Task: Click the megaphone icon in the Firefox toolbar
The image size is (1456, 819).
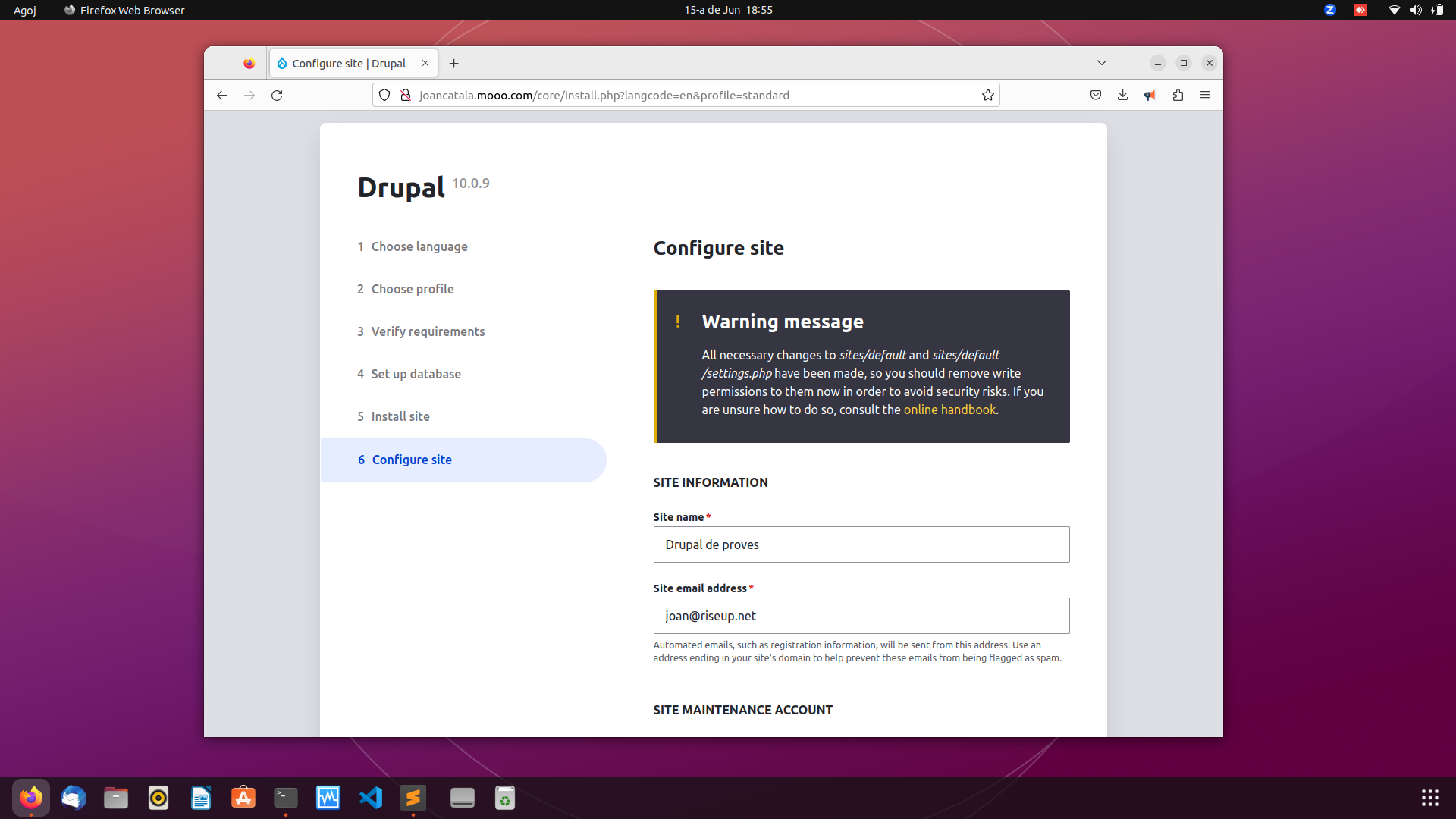Action: click(1150, 95)
